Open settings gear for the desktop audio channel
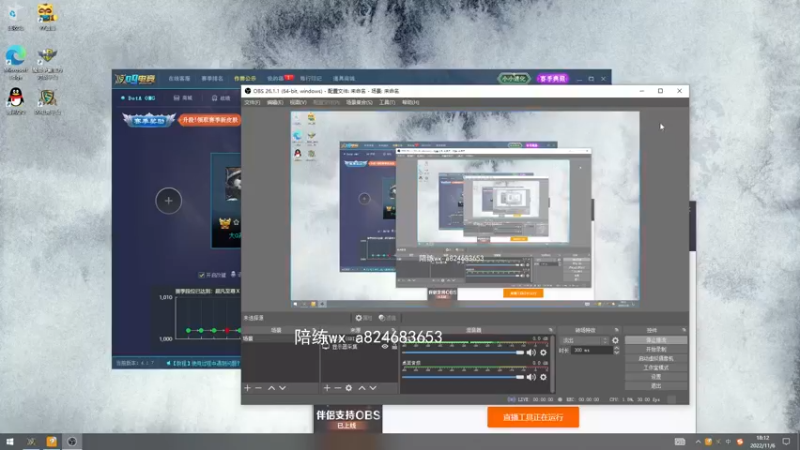This screenshot has height=450, width=800. click(543, 377)
